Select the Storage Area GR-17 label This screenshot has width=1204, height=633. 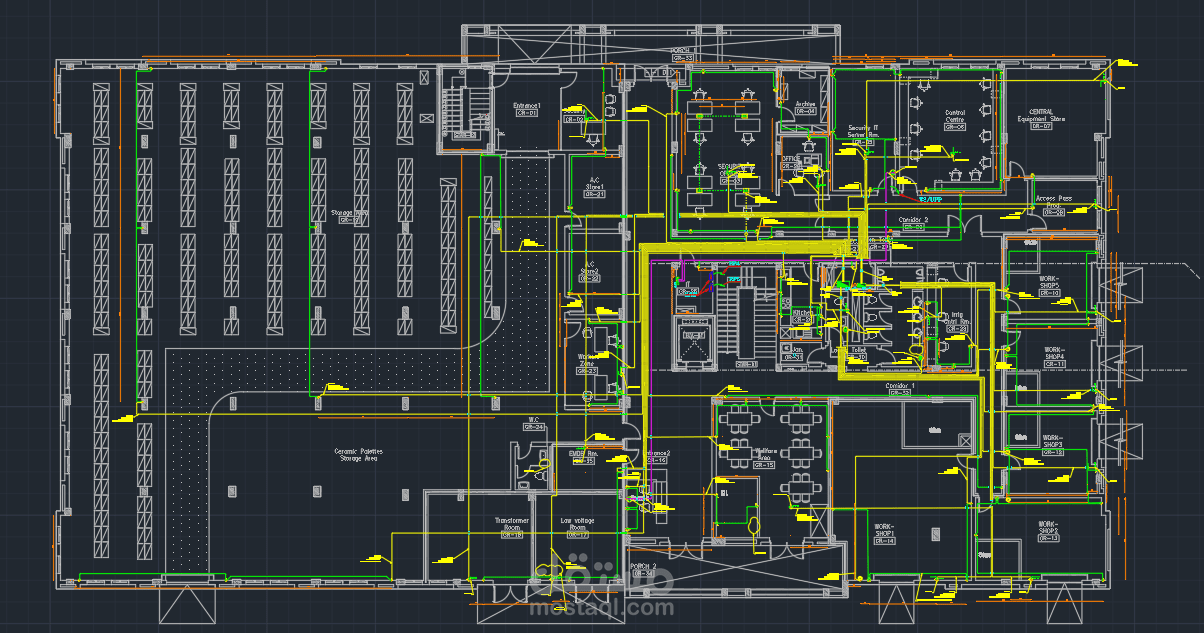click(x=350, y=217)
